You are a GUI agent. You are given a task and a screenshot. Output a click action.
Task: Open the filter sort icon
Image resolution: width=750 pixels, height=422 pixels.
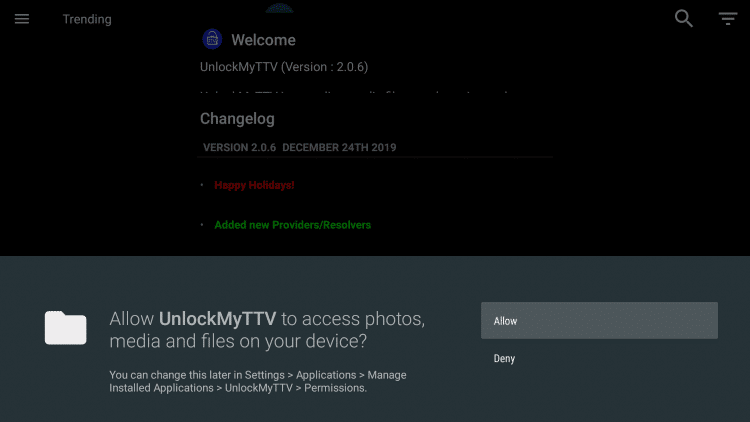(x=728, y=19)
